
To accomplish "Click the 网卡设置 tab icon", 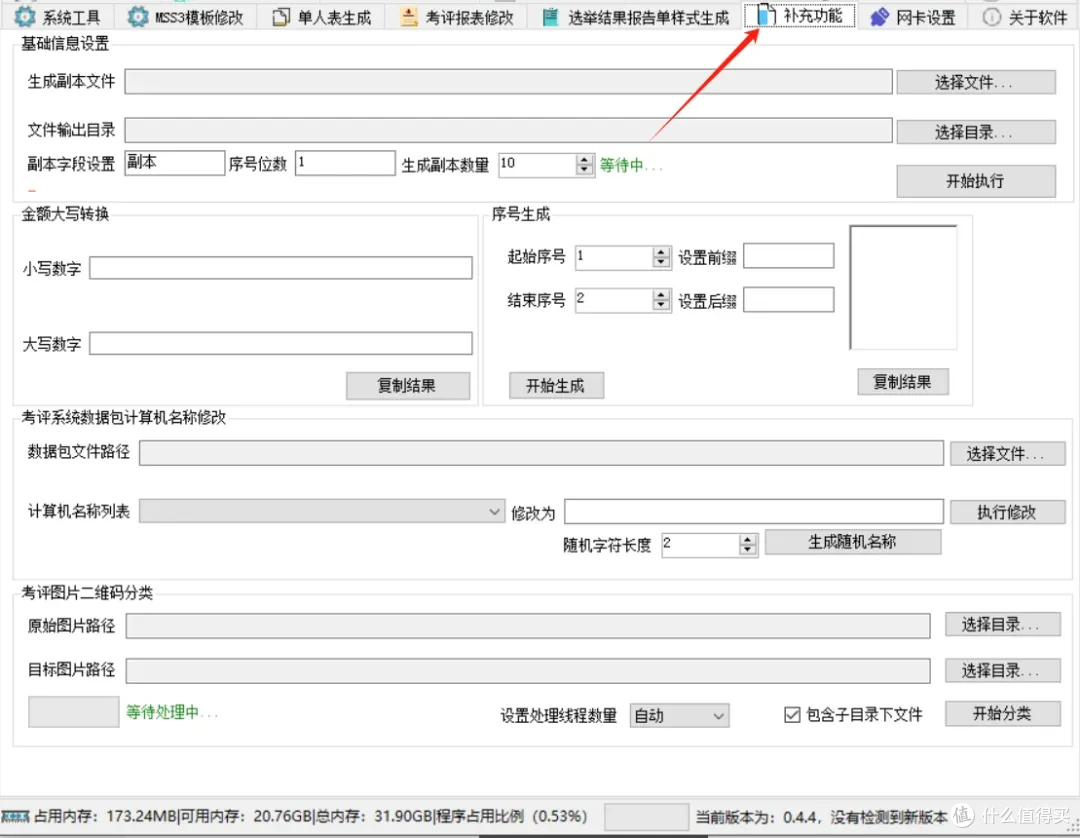I will pyautogui.click(x=880, y=17).
